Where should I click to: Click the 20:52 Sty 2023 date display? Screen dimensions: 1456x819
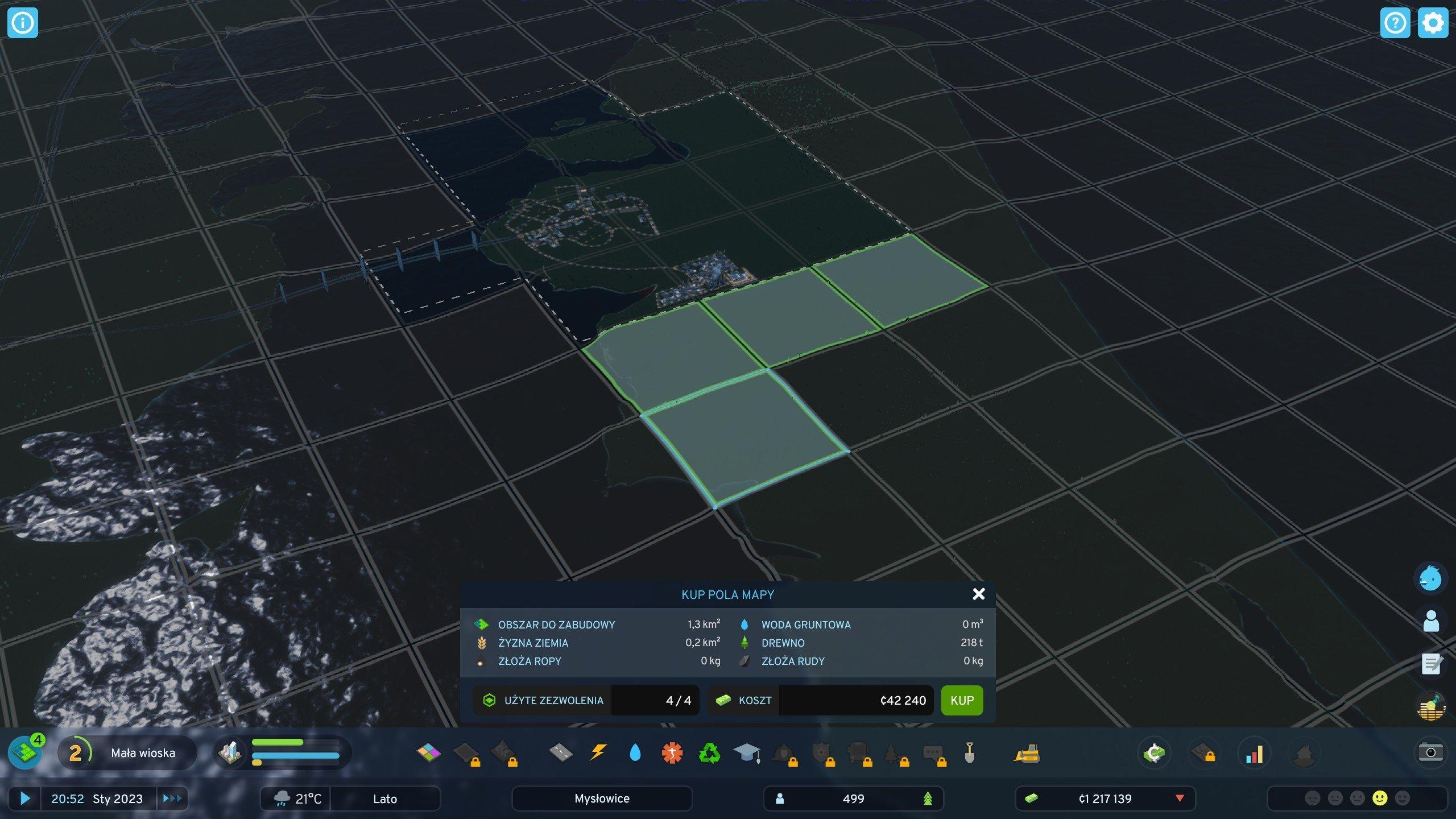click(97, 799)
